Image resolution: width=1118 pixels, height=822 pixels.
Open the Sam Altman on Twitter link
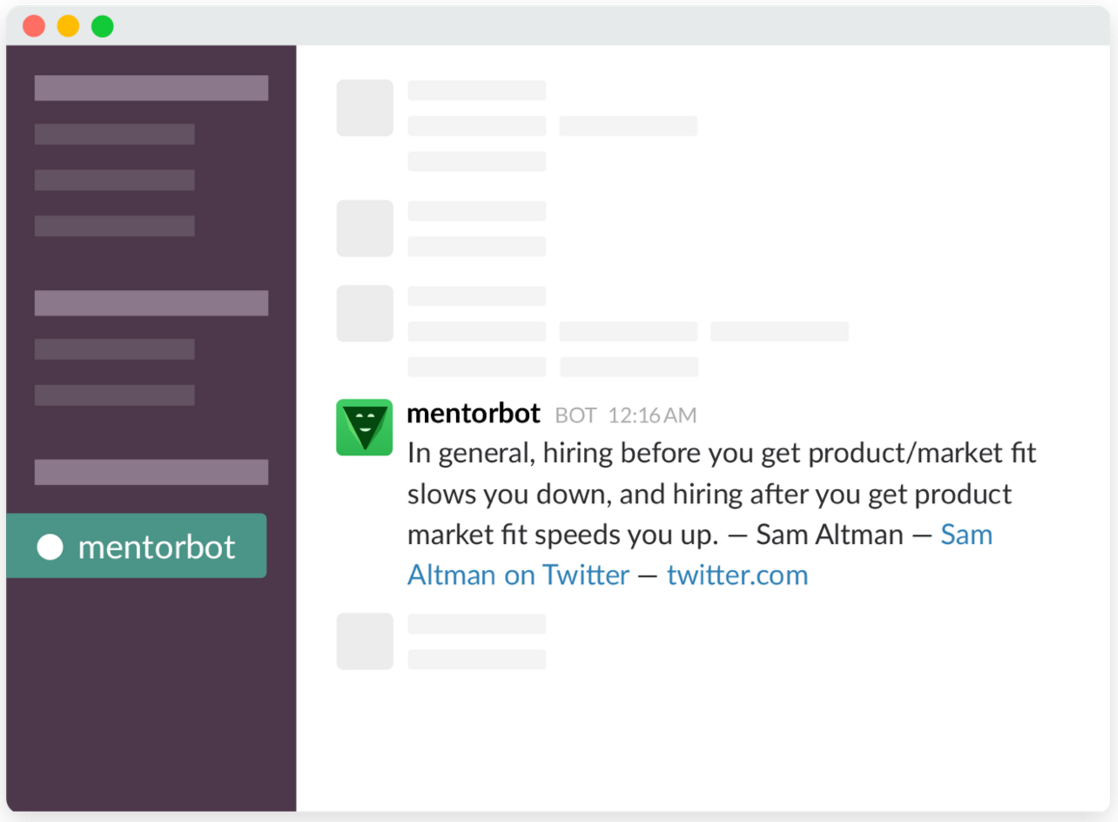pyautogui.click(x=518, y=574)
